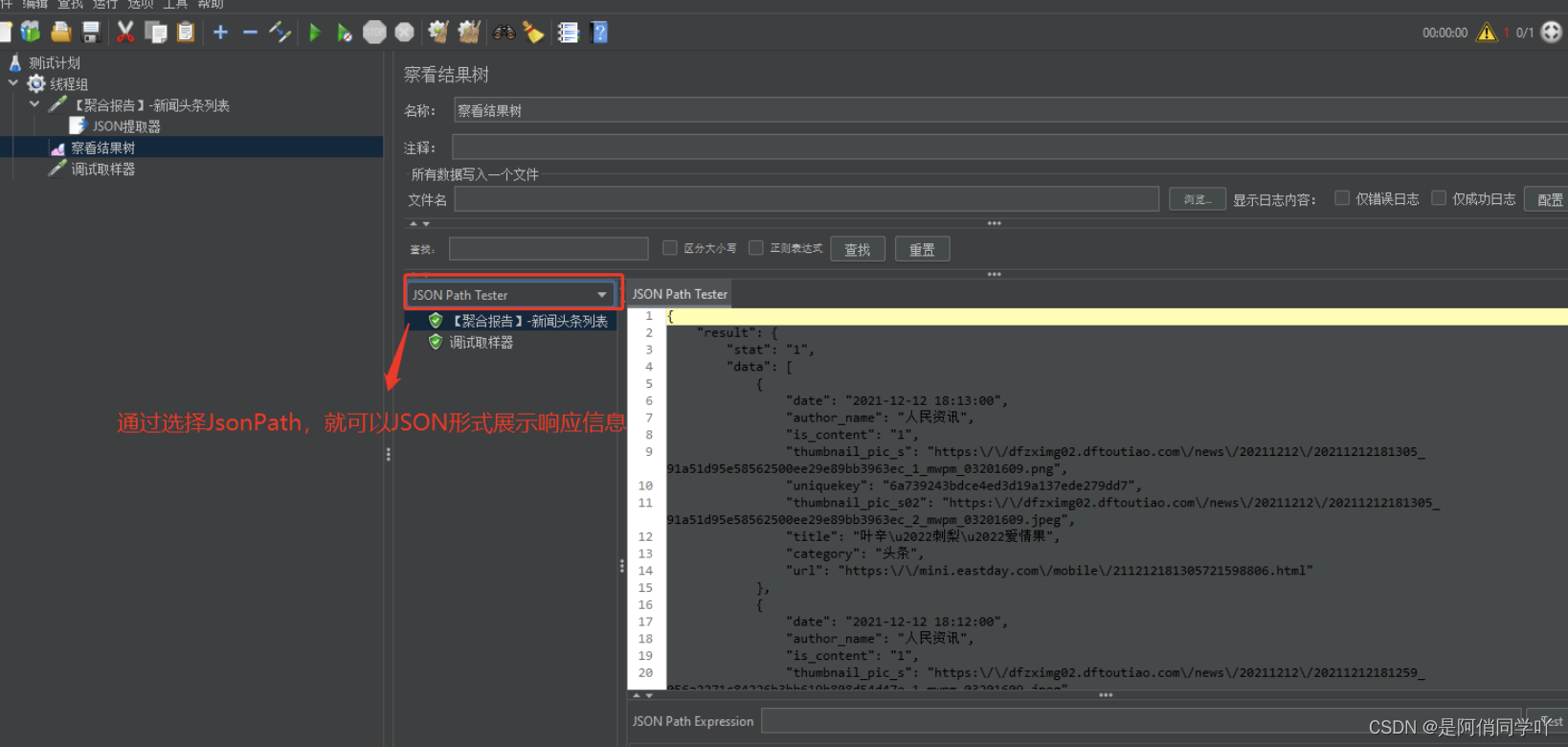Select 线程组 label in the tree
The image size is (1568, 747).
click(69, 83)
